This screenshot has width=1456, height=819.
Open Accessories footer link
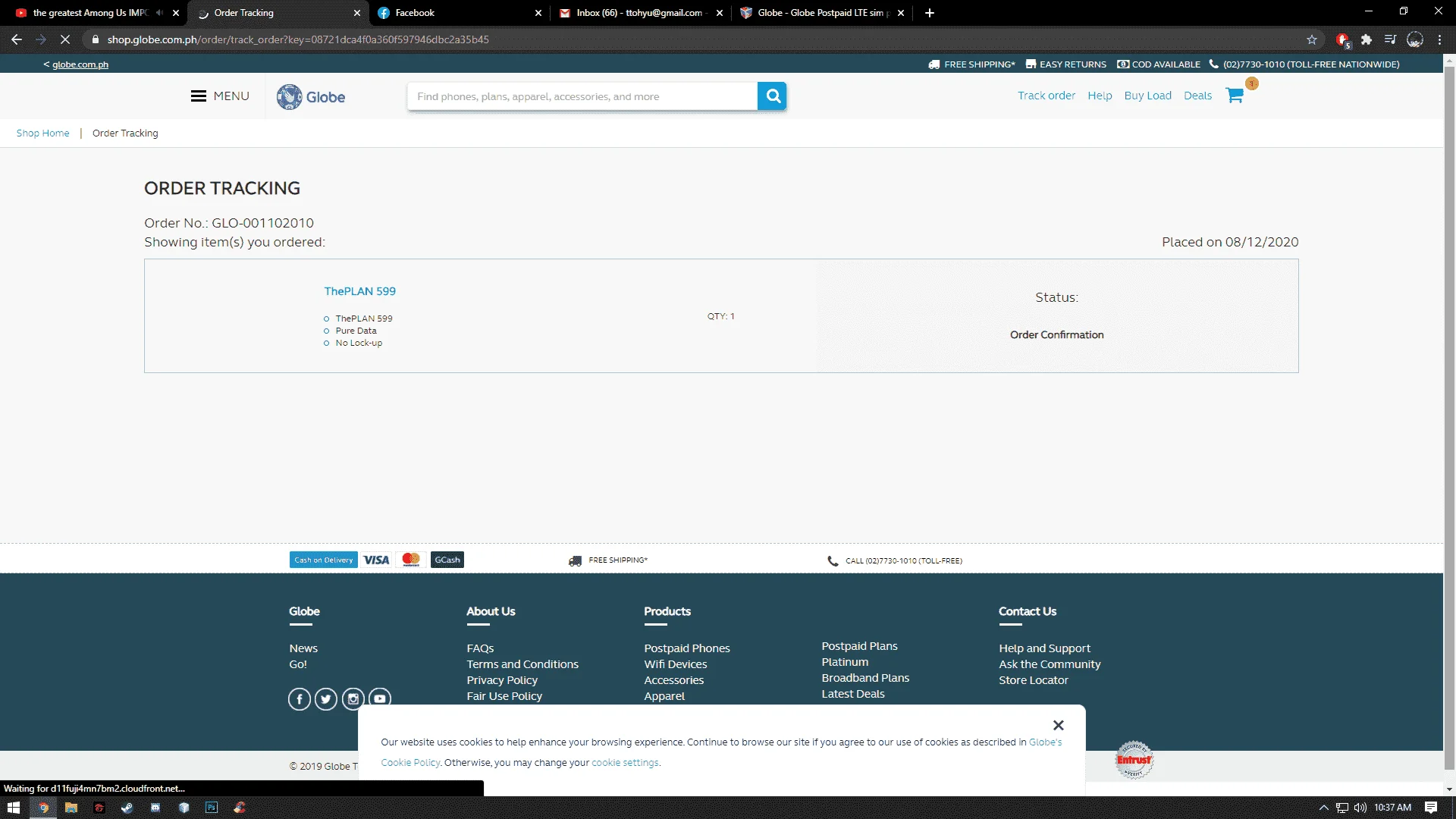point(674,680)
